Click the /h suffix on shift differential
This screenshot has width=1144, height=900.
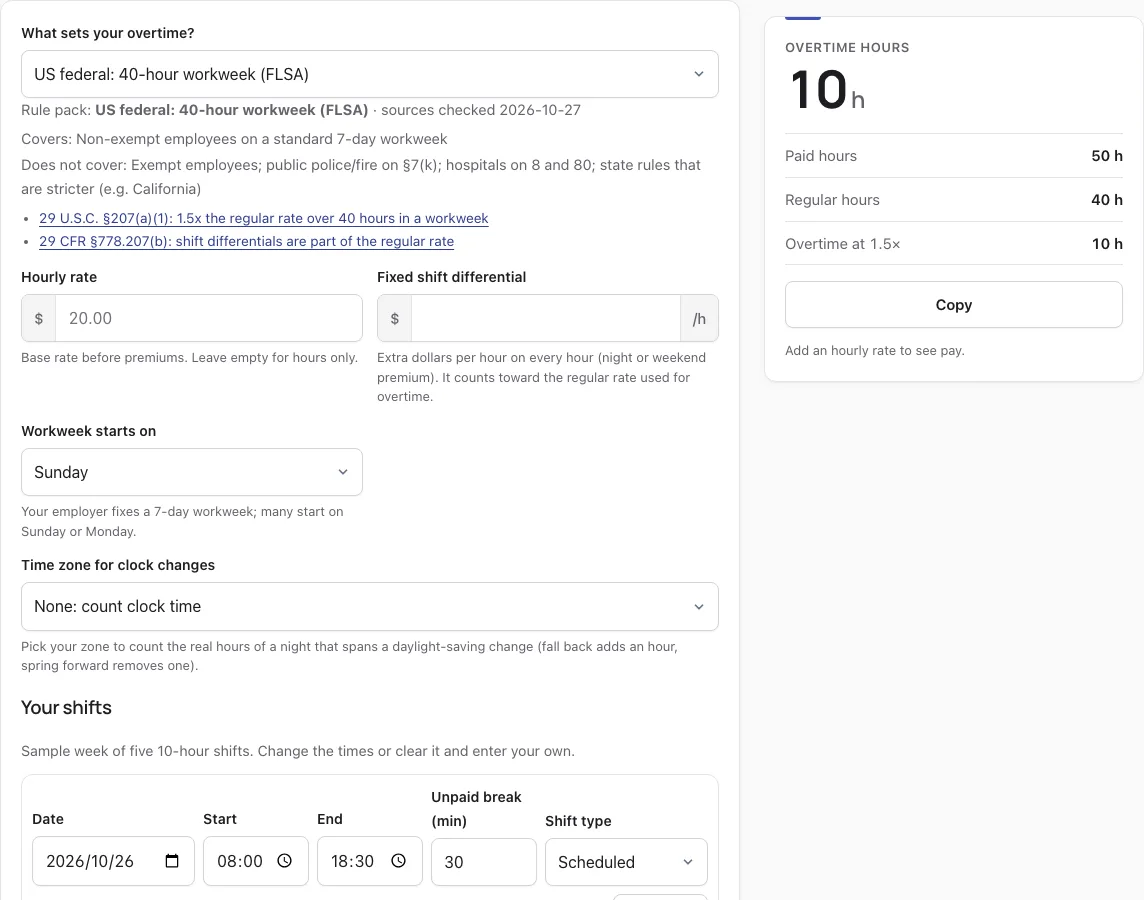click(x=699, y=318)
